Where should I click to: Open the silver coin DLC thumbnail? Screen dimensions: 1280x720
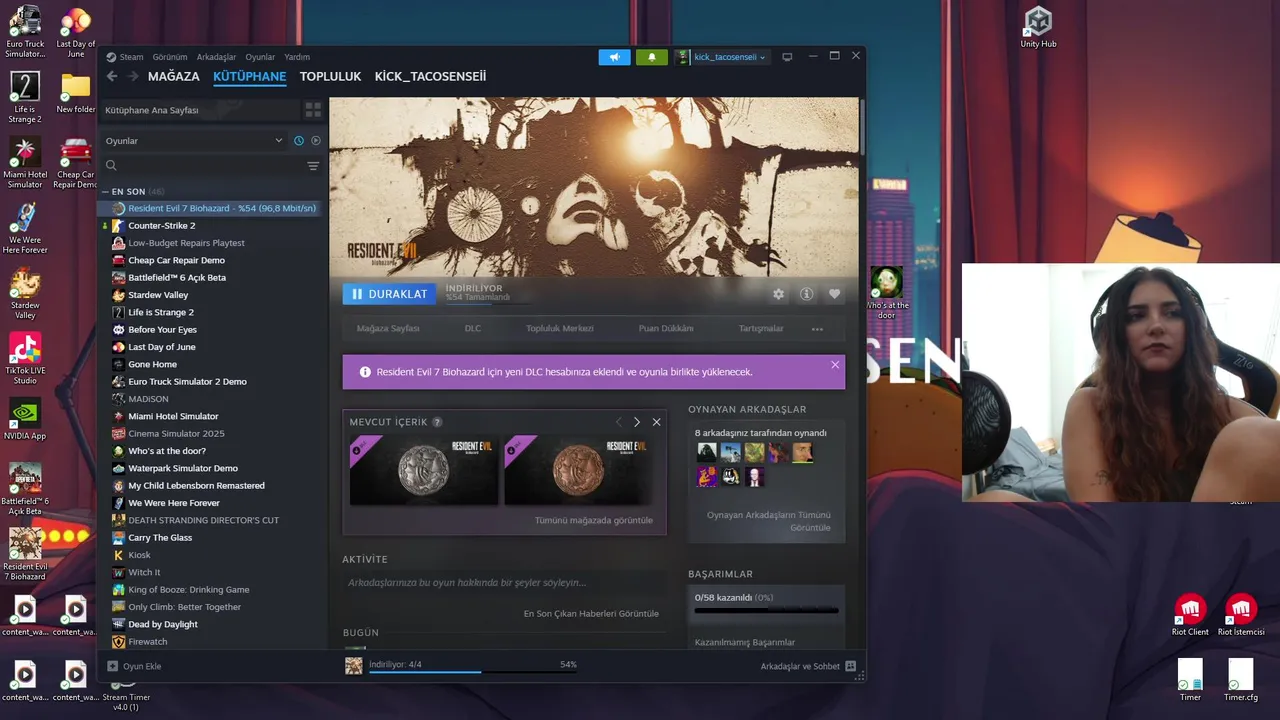point(423,470)
